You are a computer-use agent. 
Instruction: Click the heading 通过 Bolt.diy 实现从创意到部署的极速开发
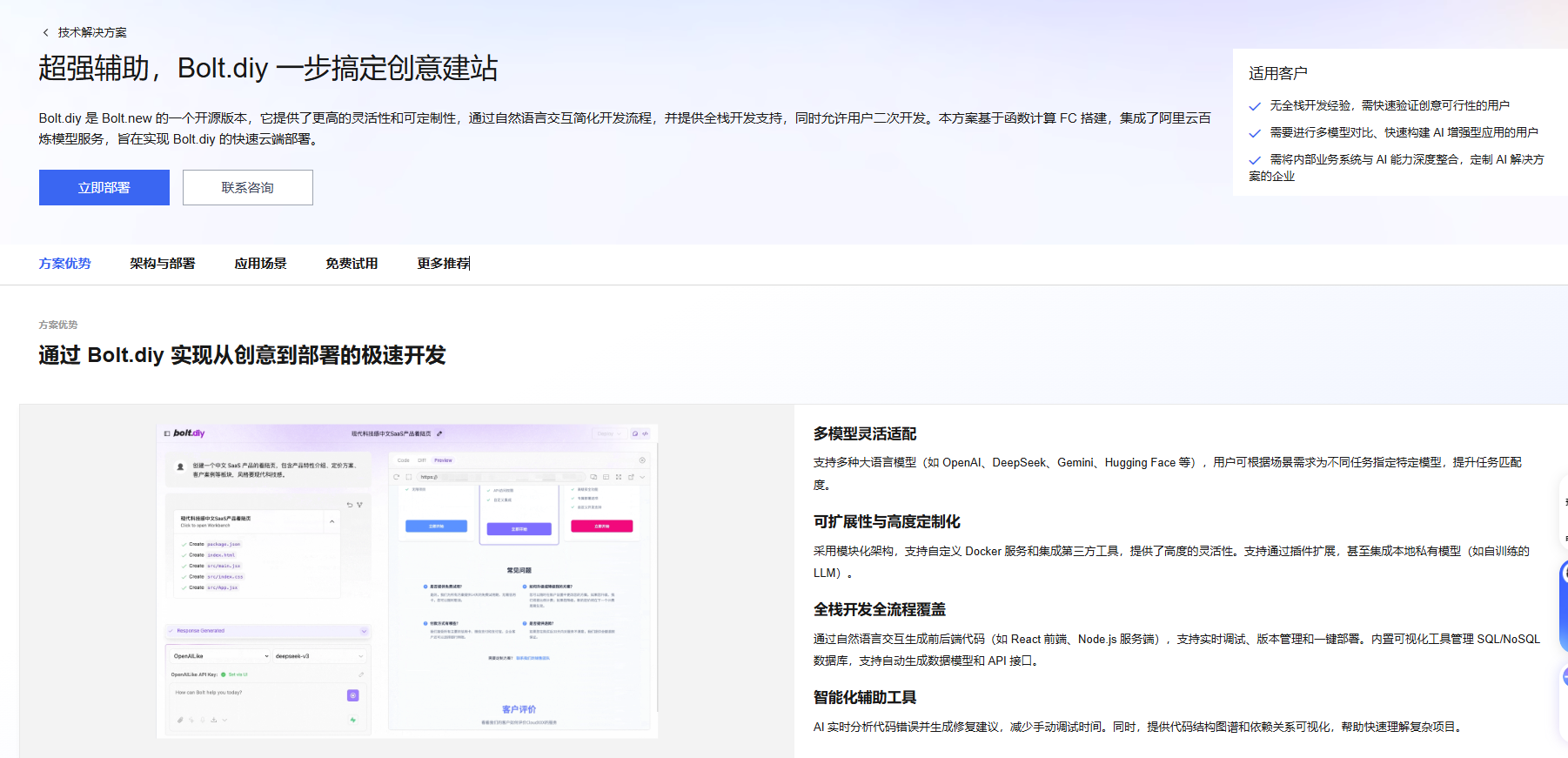click(242, 355)
